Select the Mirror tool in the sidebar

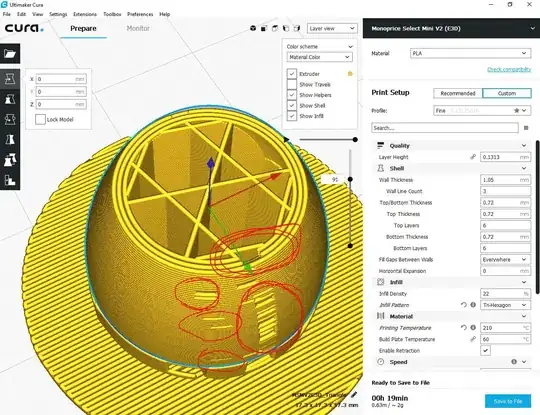tap(10, 139)
